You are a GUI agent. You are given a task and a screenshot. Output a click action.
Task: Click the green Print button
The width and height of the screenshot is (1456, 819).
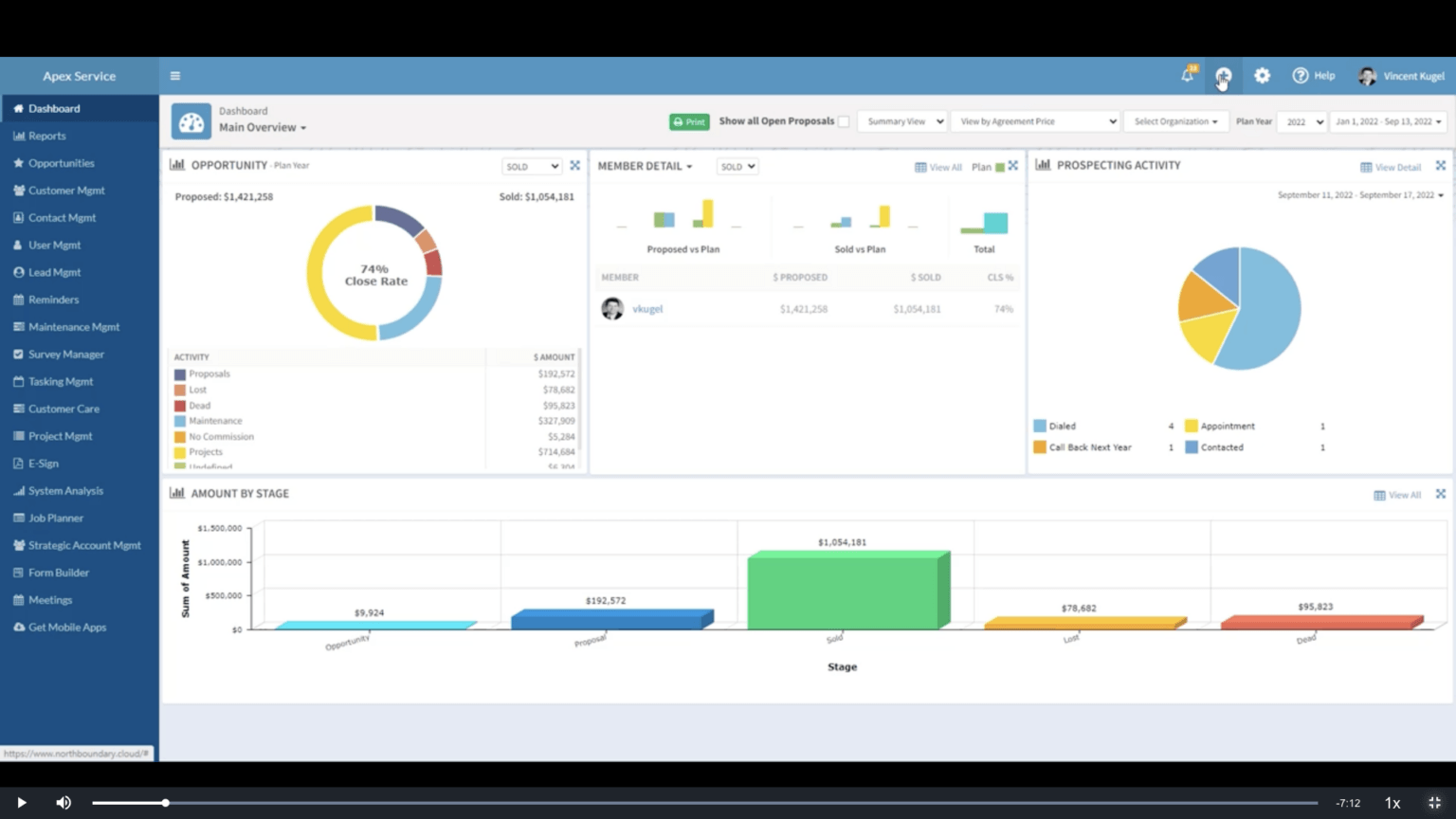(x=688, y=121)
